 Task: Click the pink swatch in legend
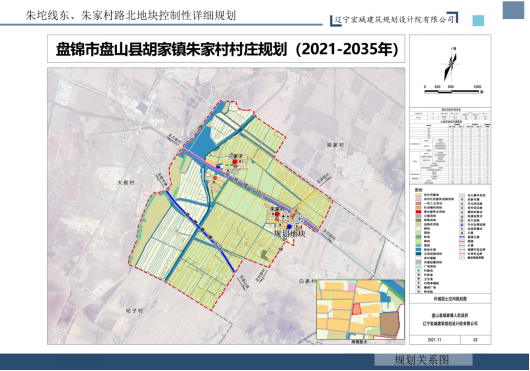coord(418,199)
